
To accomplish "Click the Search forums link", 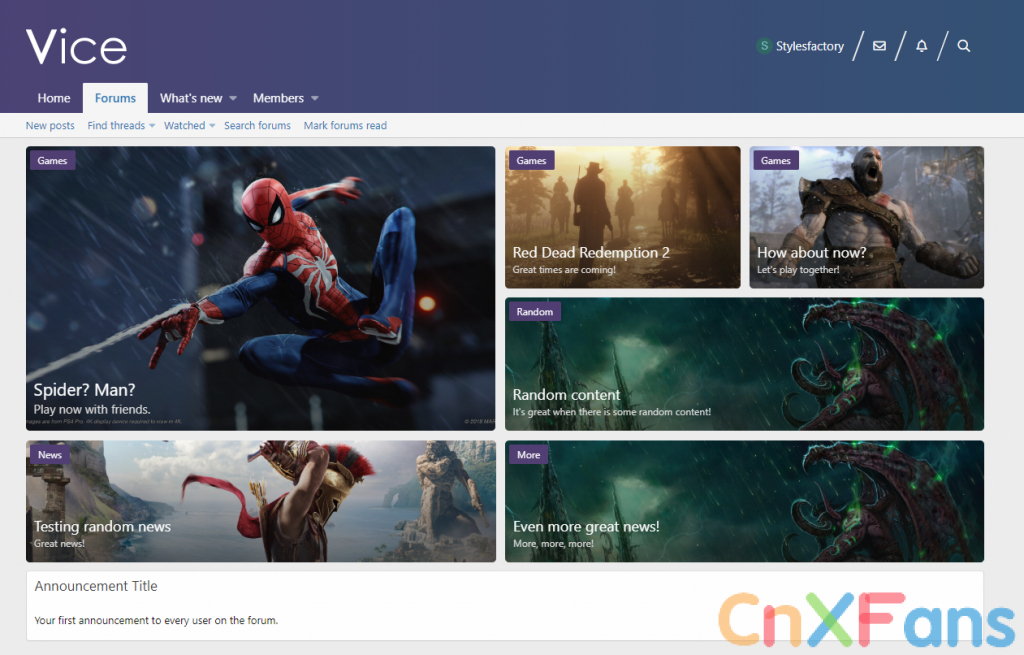I will point(257,125).
